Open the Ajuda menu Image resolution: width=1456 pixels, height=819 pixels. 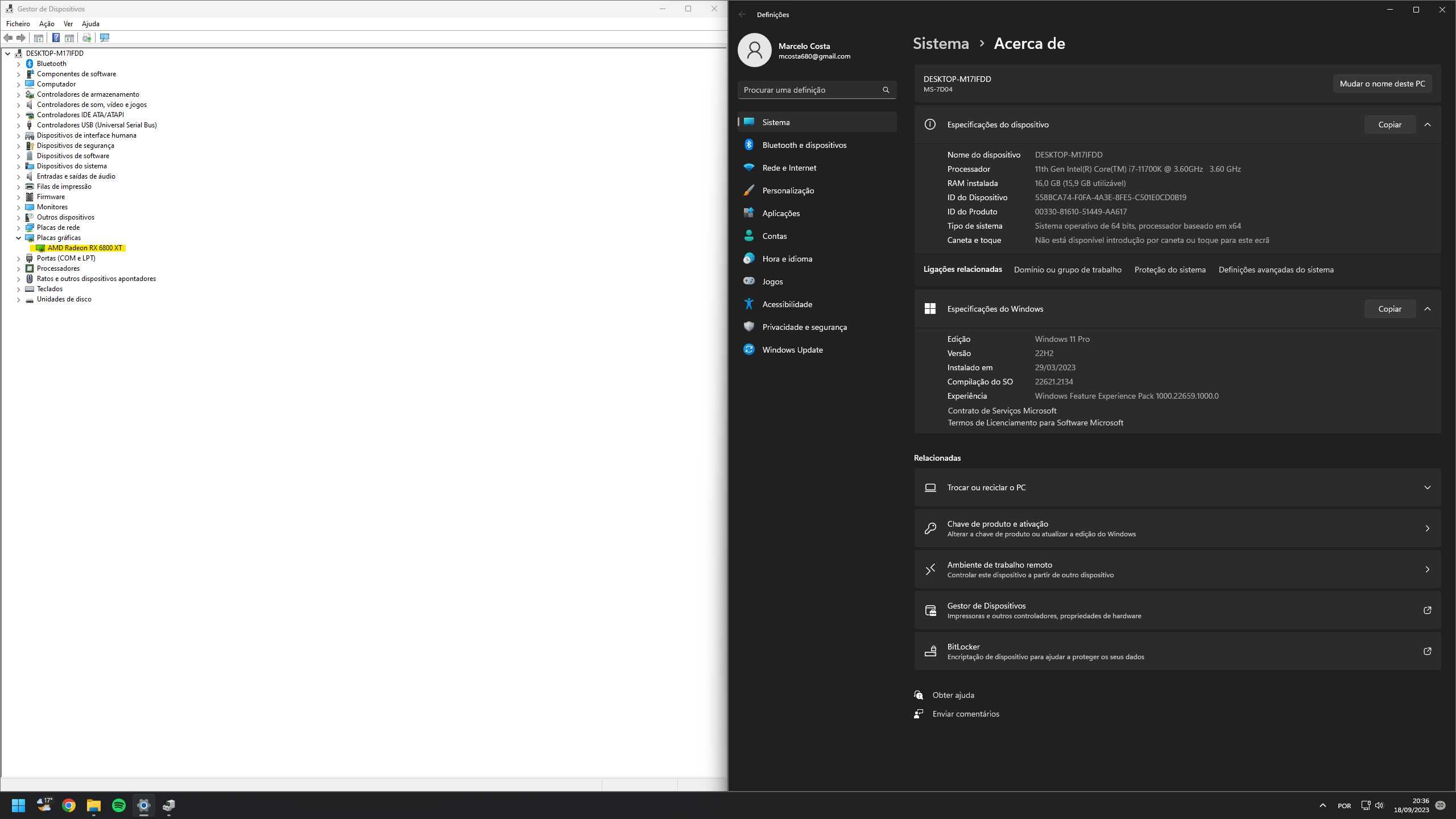click(x=90, y=24)
